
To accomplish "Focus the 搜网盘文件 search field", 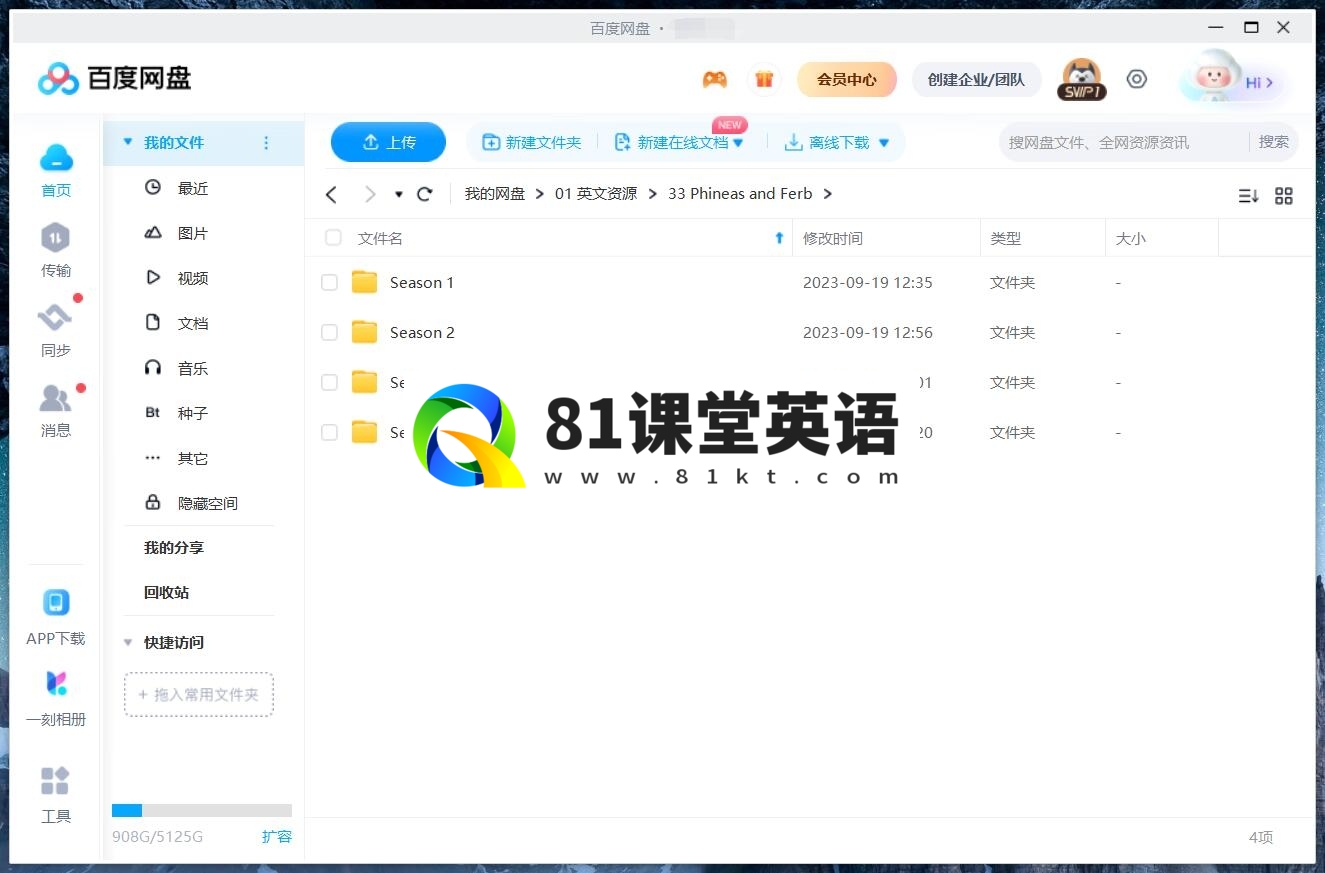I will [x=1123, y=142].
